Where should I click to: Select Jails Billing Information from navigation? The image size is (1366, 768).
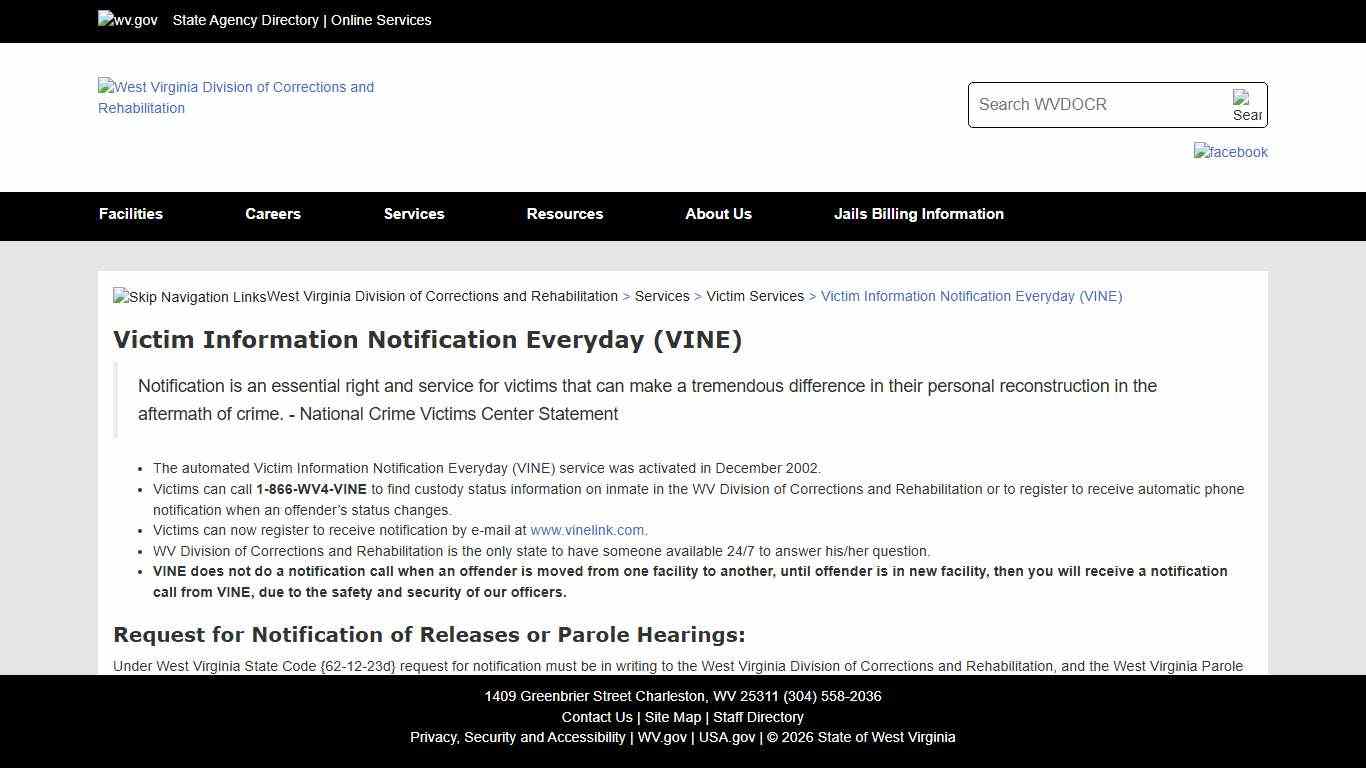click(918, 214)
